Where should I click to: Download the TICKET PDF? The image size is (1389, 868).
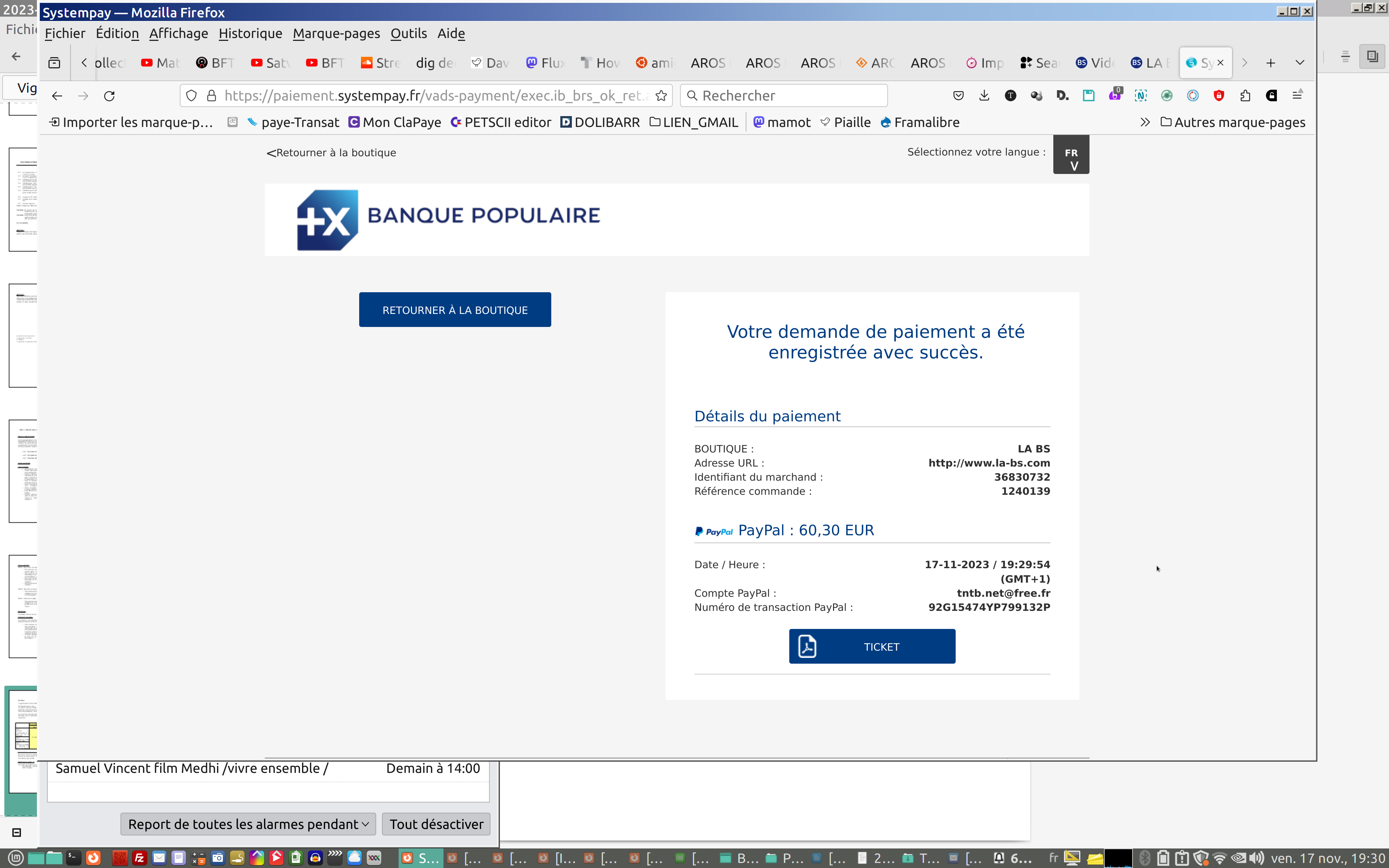[872, 646]
